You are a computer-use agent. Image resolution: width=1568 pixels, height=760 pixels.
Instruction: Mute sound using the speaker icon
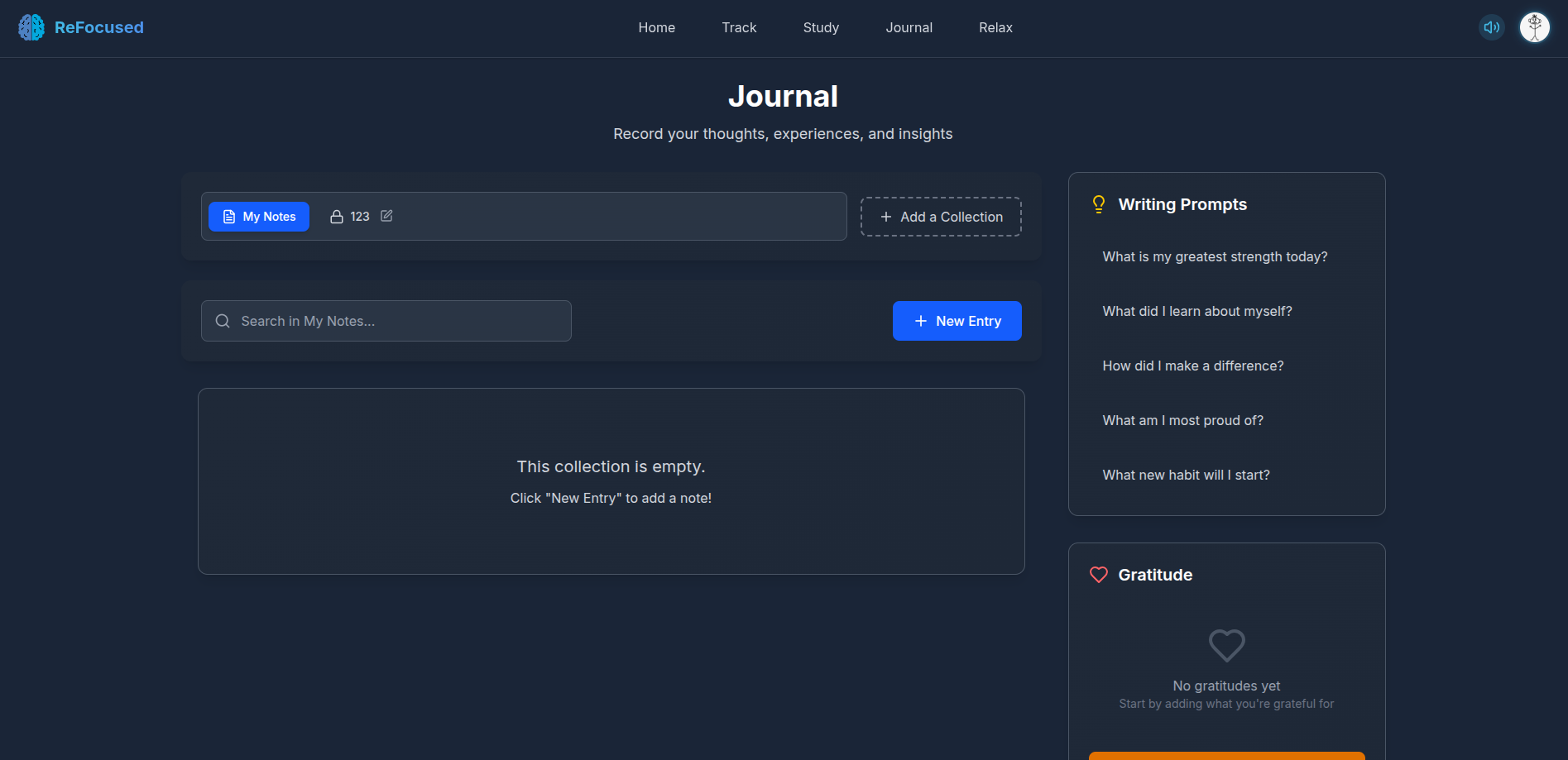(x=1492, y=26)
